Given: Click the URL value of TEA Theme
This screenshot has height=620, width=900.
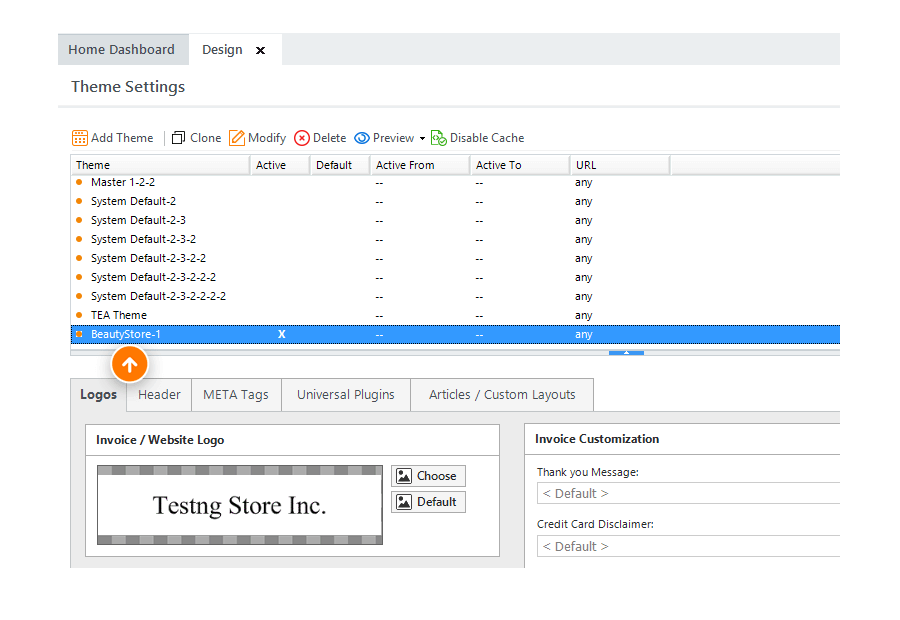Looking at the screenshot, I should point(583,316).
